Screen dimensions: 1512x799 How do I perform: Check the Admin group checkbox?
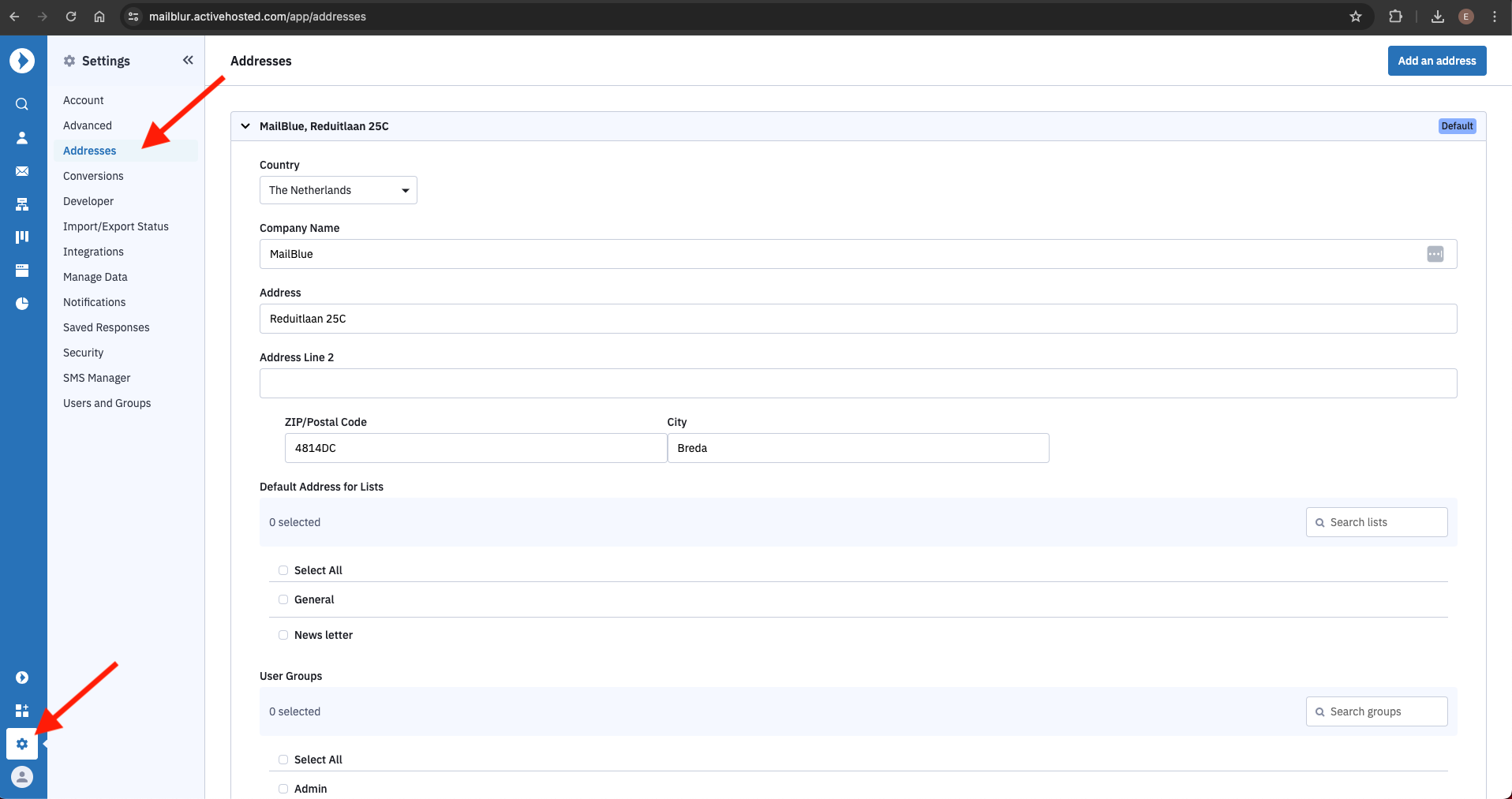pos(283,789)
